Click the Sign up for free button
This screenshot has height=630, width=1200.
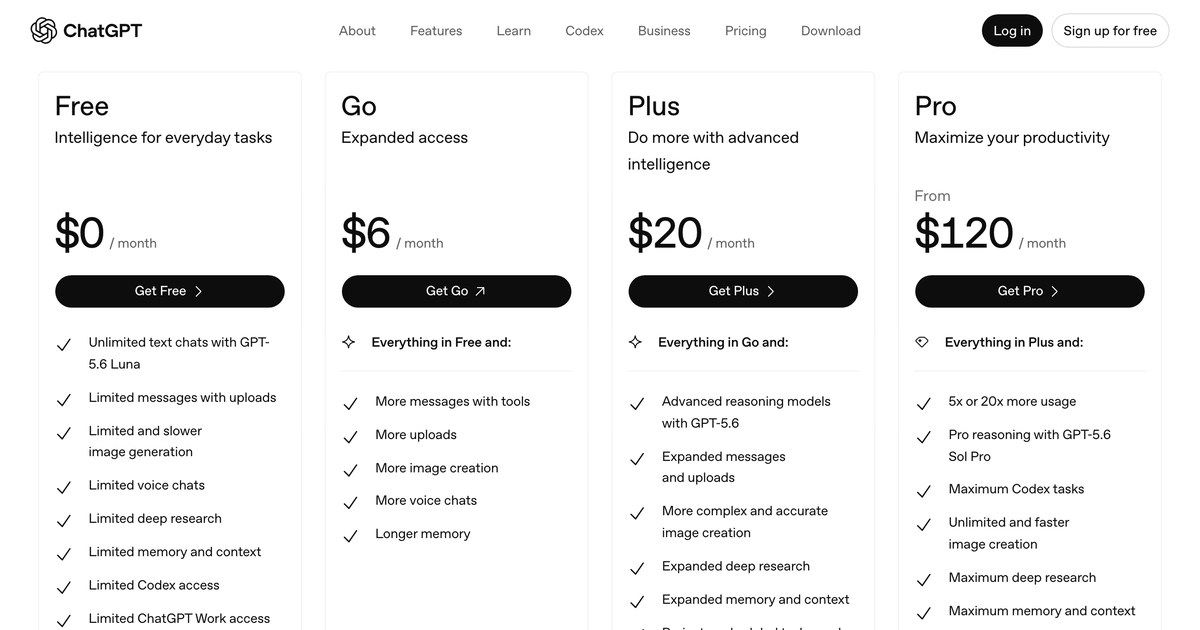click(x=1110, y=31)
